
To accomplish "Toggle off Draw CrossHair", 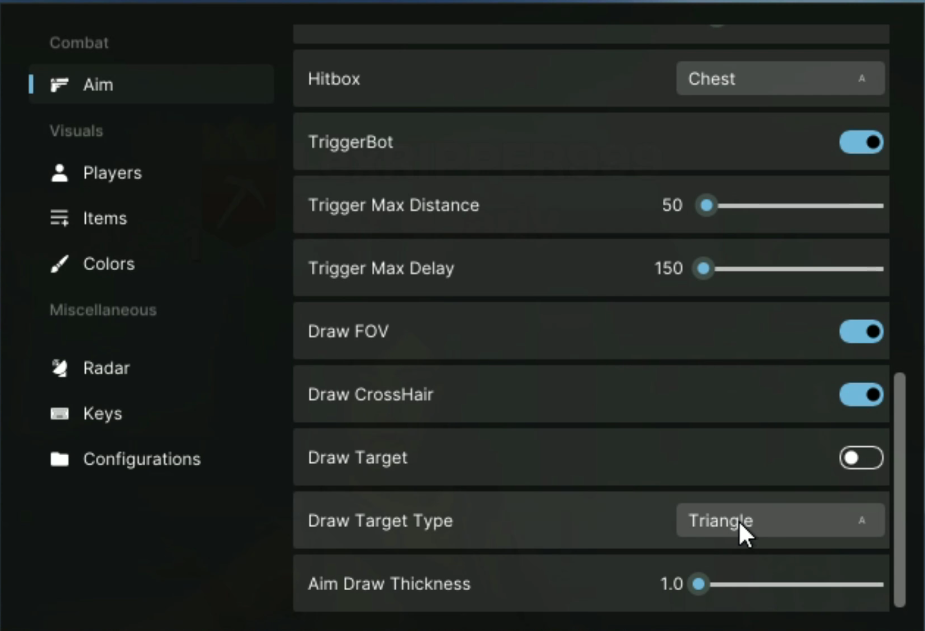I will point(861,394).
